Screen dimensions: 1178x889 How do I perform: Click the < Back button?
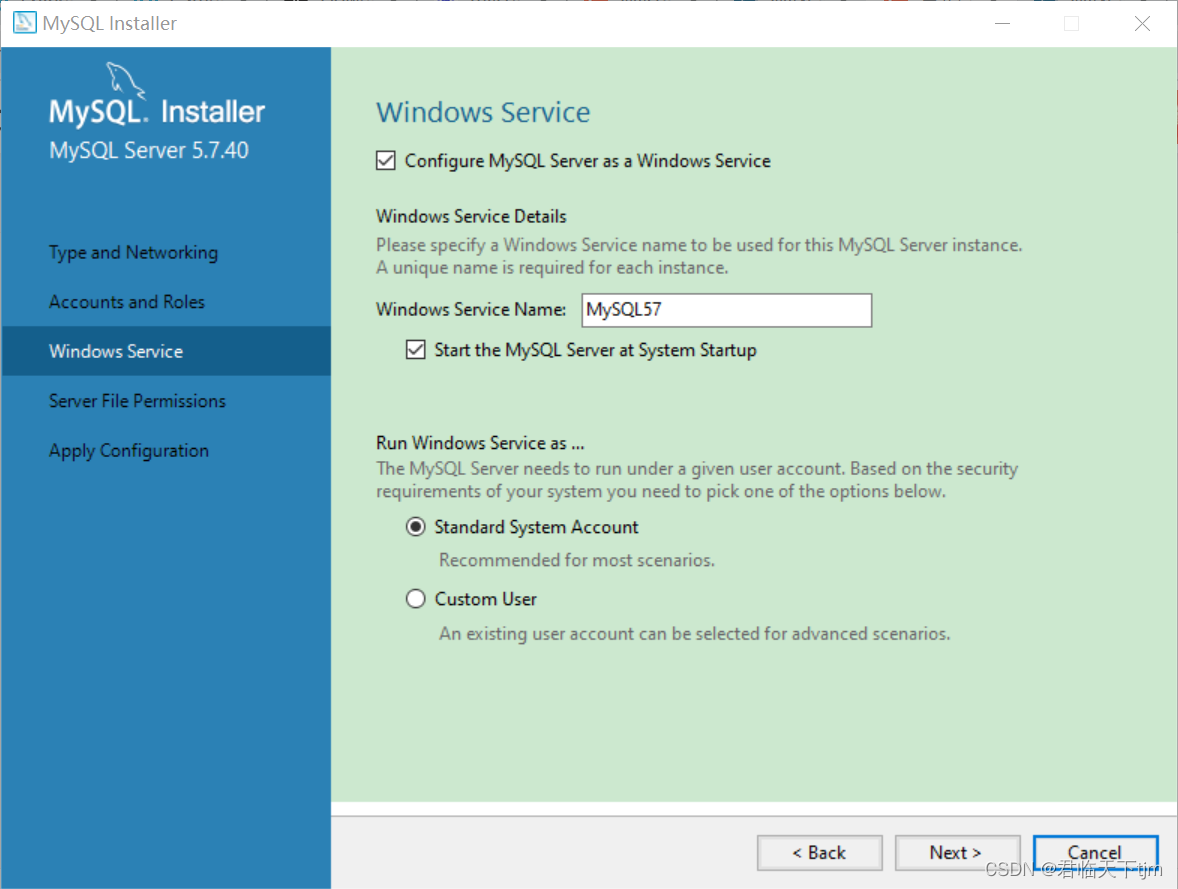click(819, 852)
